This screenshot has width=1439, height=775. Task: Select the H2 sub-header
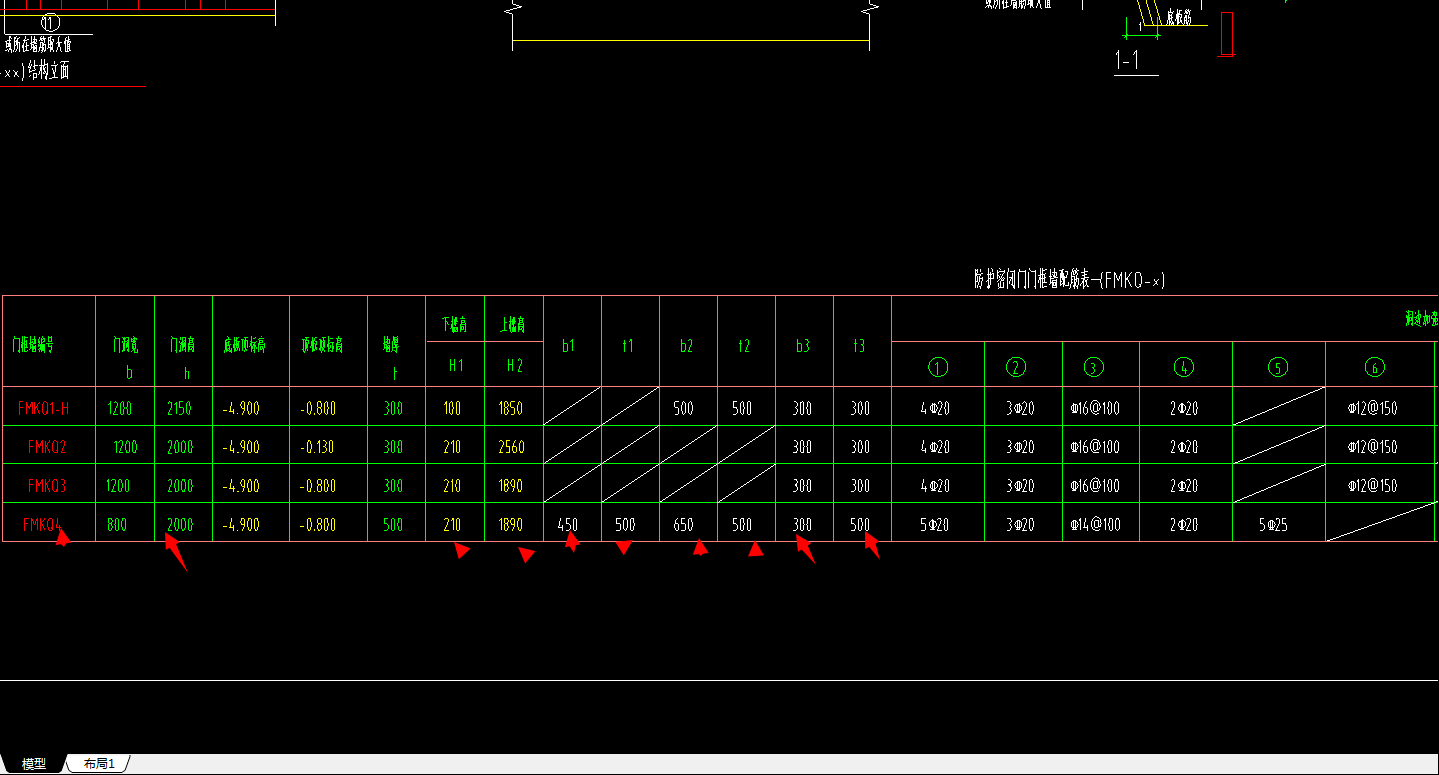coord(515,366)
